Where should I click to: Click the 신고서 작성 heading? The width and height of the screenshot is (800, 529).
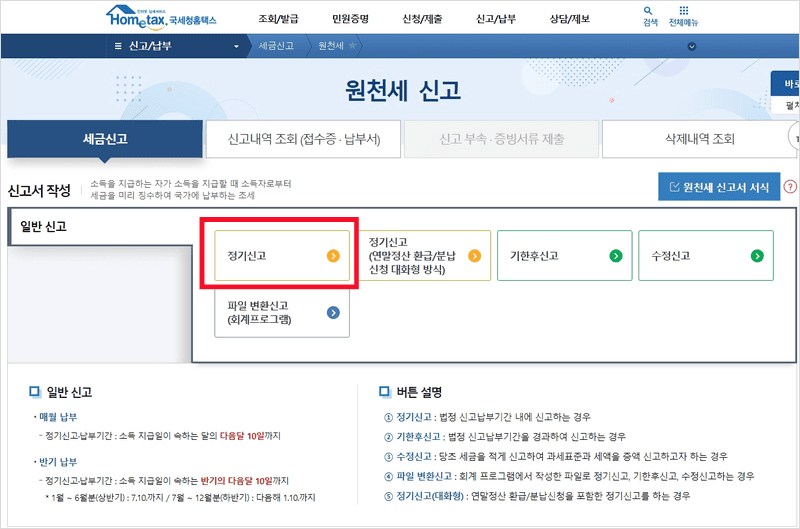39,190
